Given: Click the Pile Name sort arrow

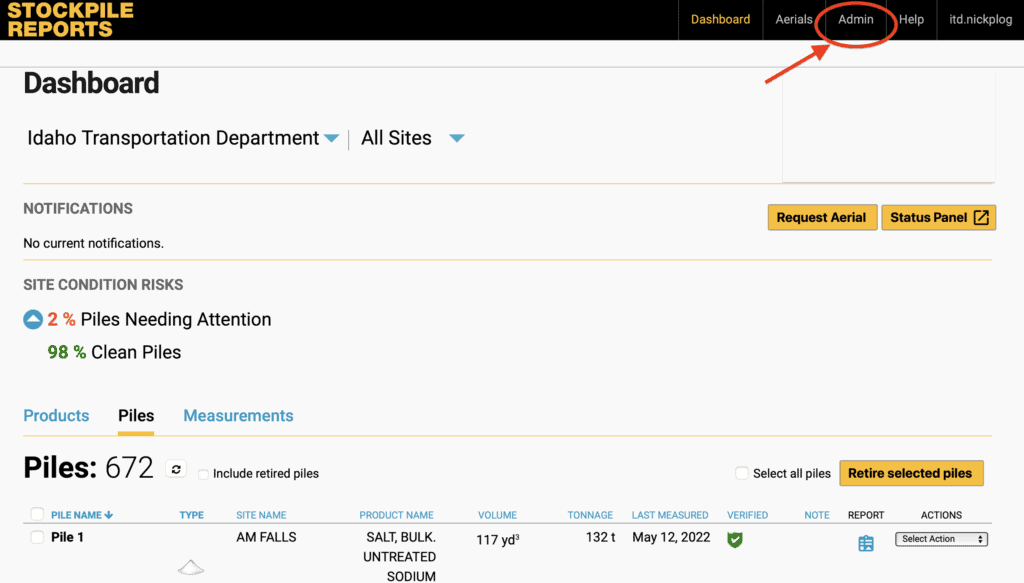Looking at the screenshot, I should point(109,515).
